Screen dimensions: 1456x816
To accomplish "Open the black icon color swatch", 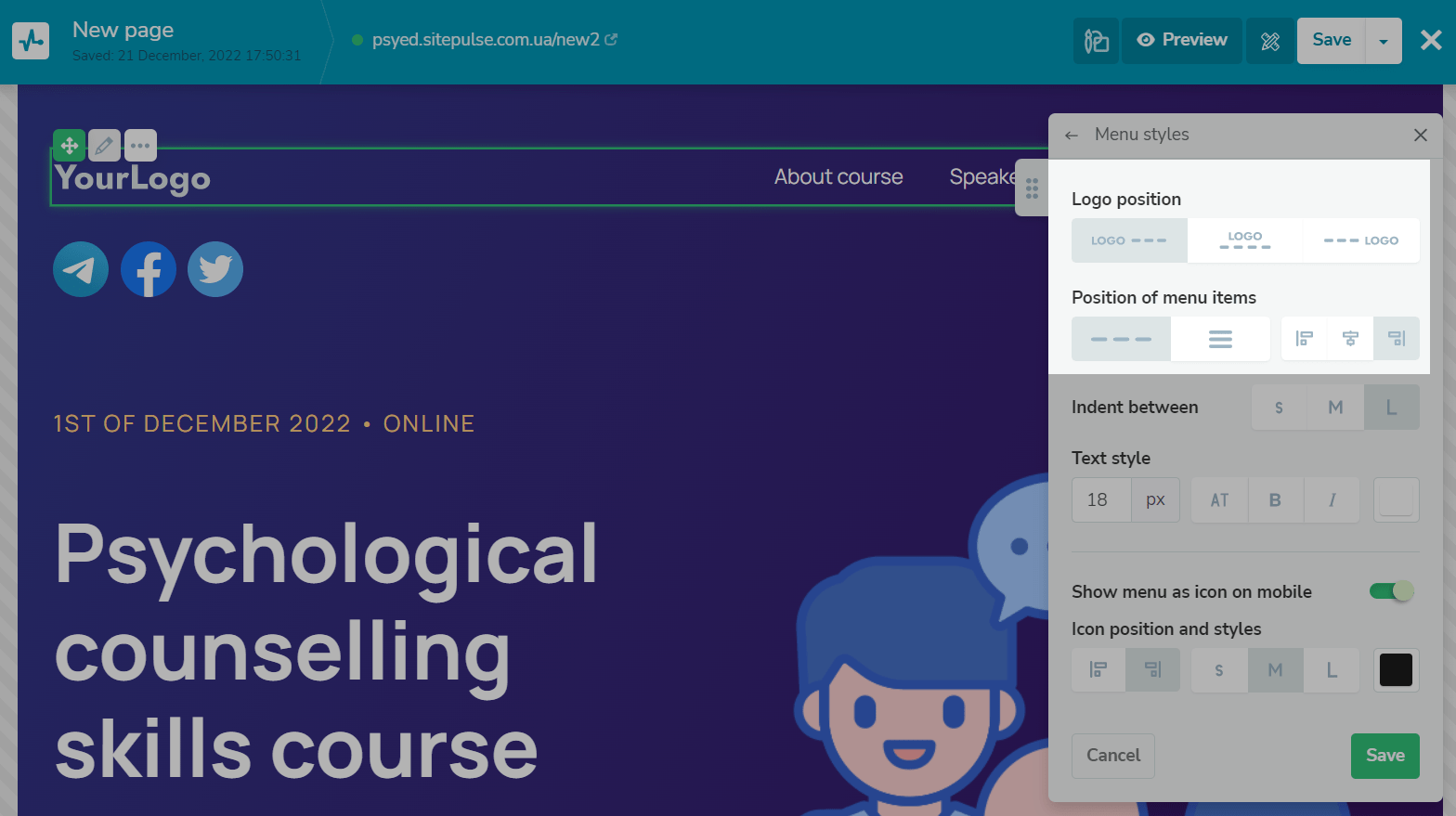I will click(1396, 670).
